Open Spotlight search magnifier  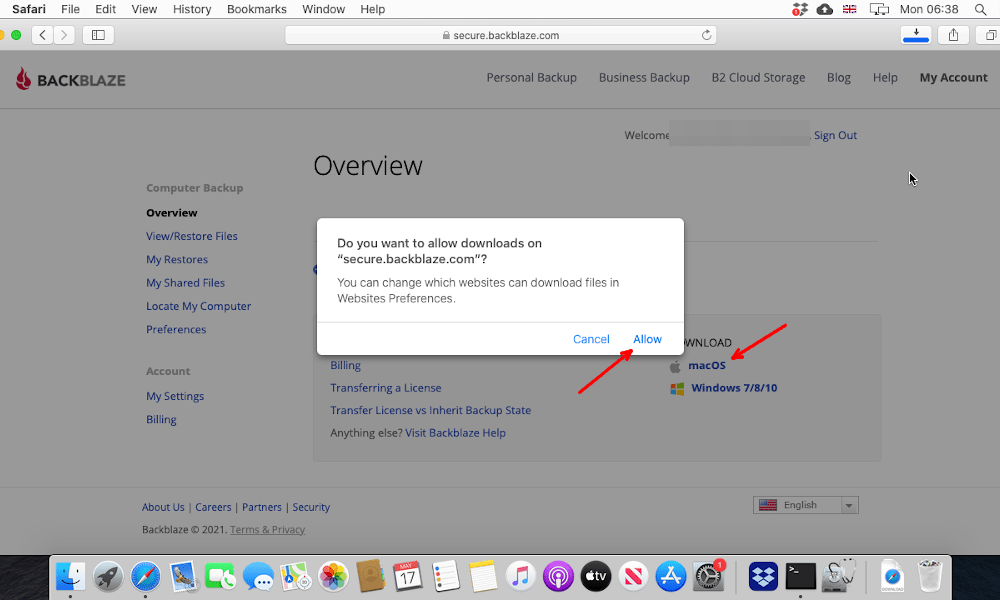[980, 9]
